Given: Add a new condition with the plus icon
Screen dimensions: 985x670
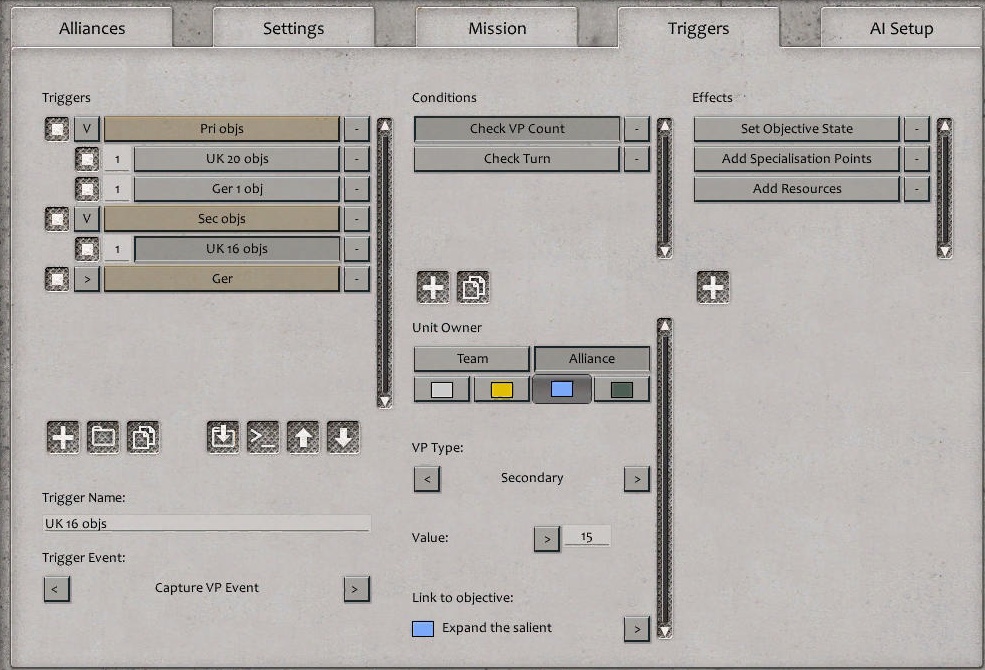Looking at the screenshot, I should click(x=432, y=287).
